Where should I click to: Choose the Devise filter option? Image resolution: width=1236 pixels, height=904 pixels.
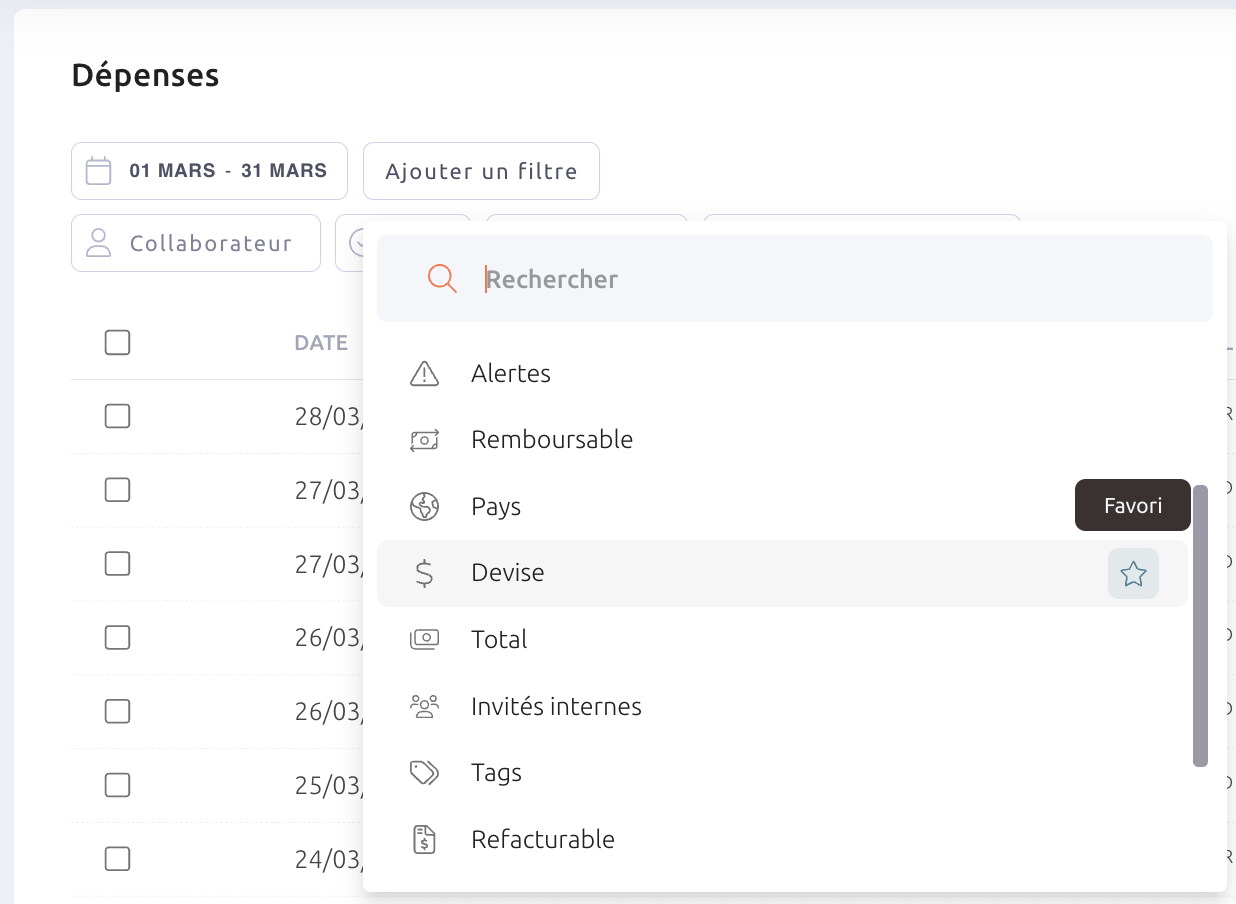click(x=782, y=574)
